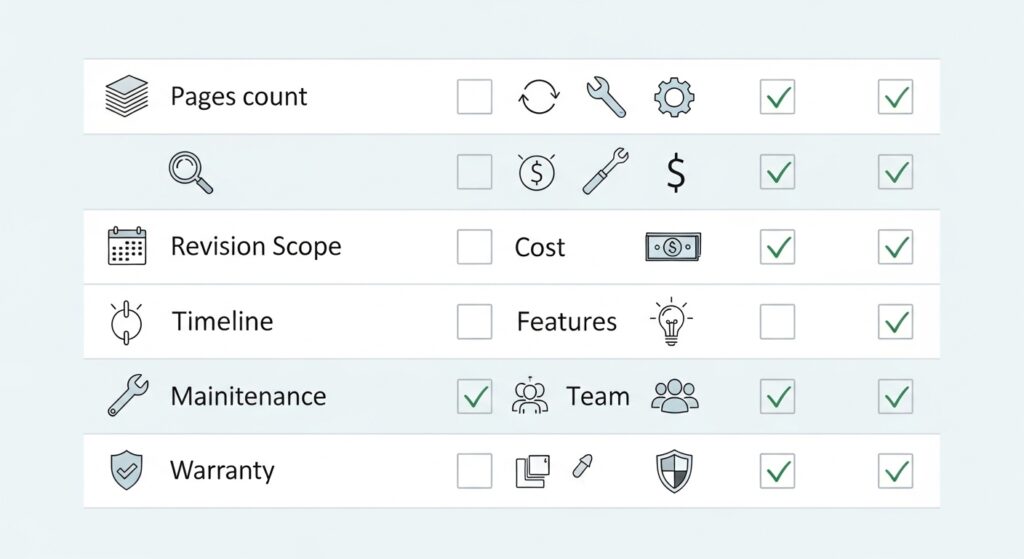Select the eyedropper icon in the Warranty row
Screen dimensions: 1024x559
(x=583, y=466)
